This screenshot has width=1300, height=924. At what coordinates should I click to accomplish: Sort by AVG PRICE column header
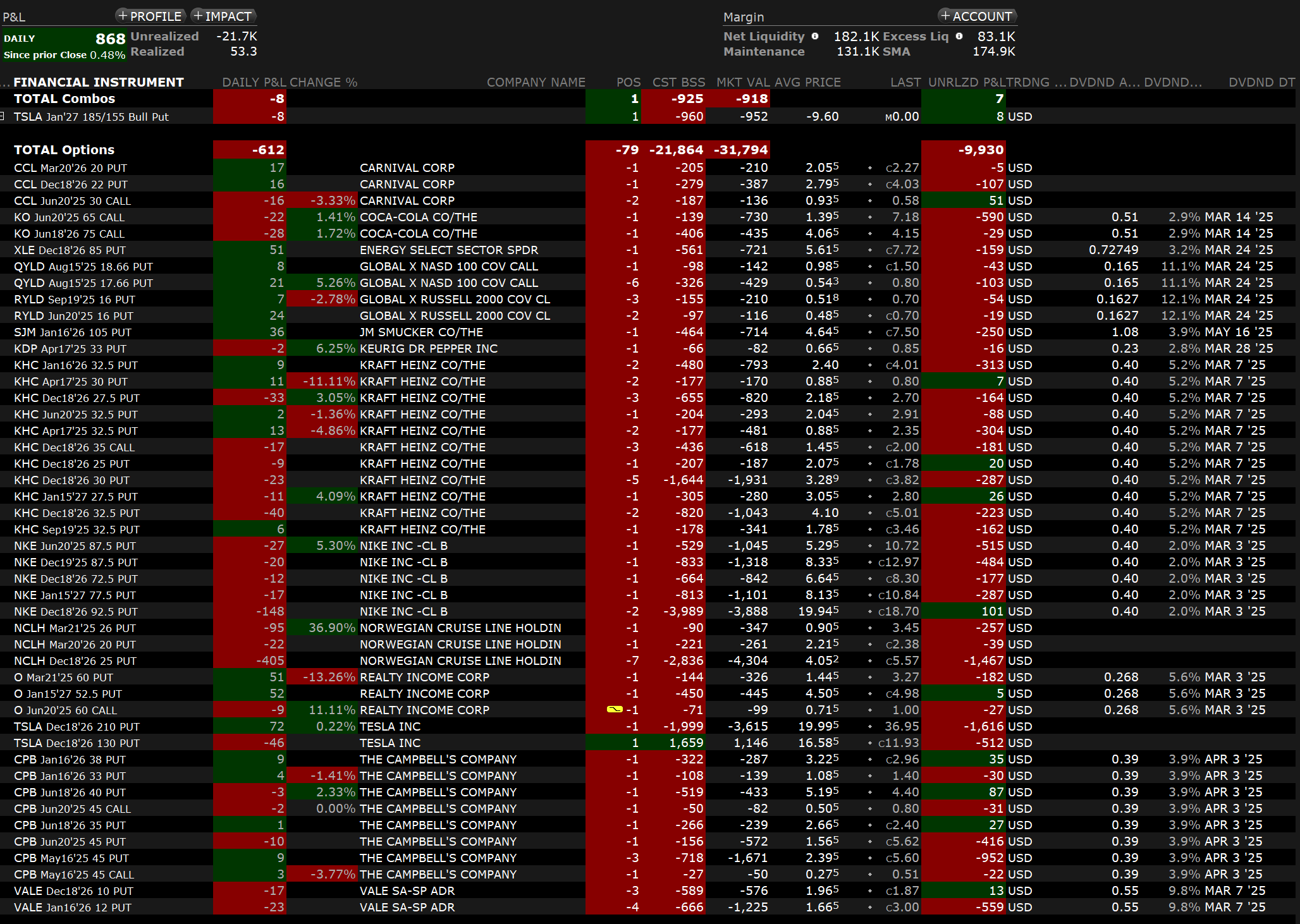click(x=807, y=82)
